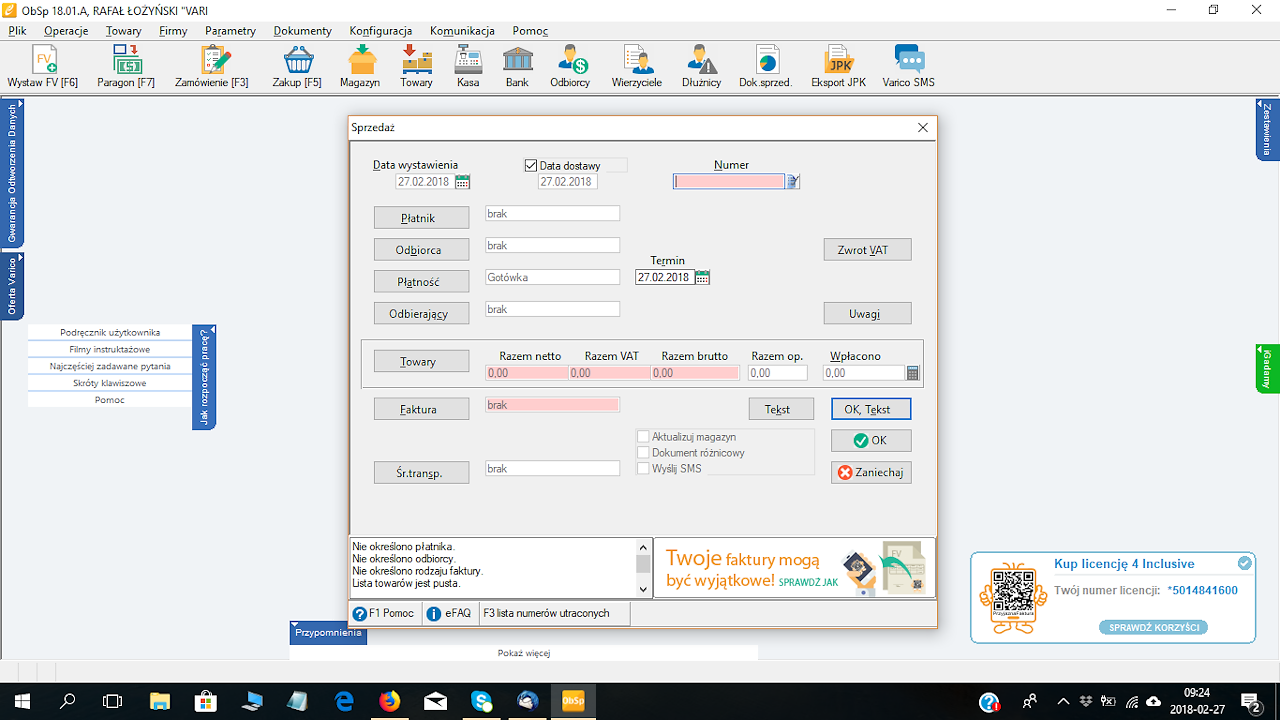Click the Wpłacono amount field
This screenshot has width=1280, height=720.
864,373
